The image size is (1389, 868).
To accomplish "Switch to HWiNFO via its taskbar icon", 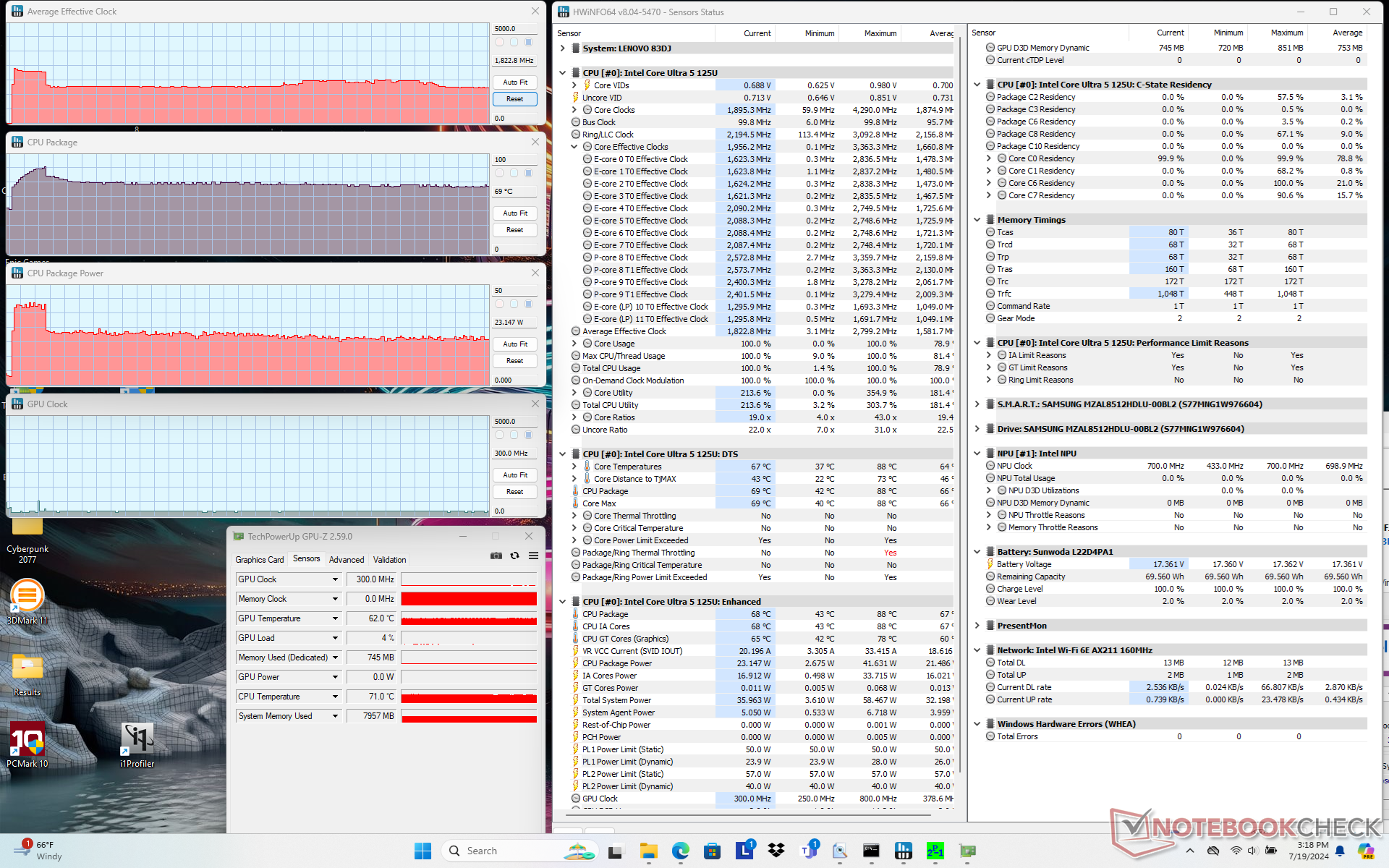I will coord(904,851).
